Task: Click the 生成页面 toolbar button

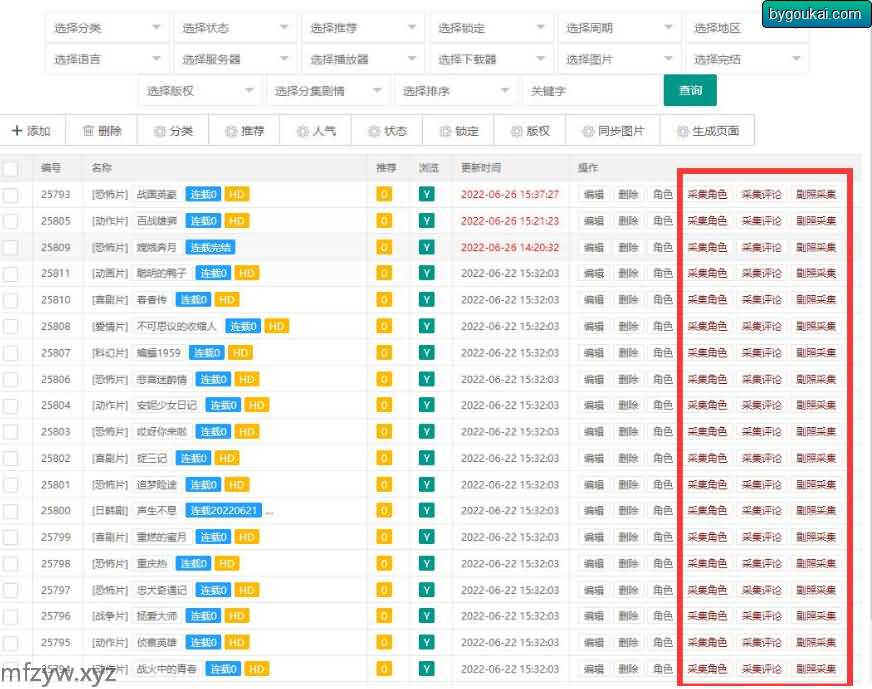Action: point(707,131)
